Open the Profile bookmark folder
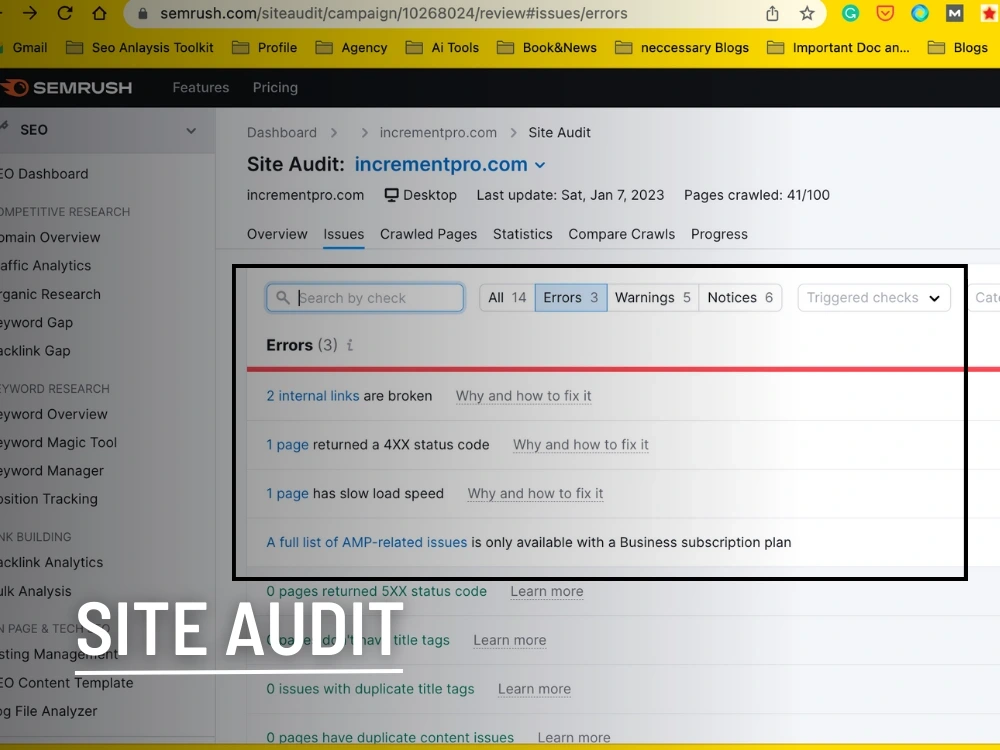 [264, 48]
